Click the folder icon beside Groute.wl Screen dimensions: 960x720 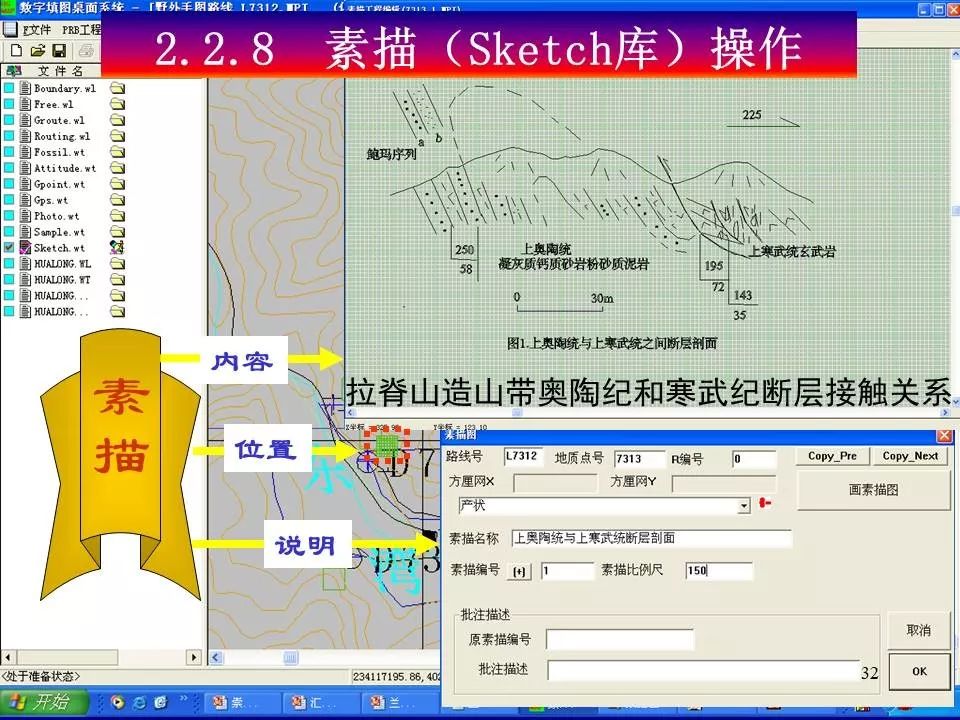click(x=117, y=121)
